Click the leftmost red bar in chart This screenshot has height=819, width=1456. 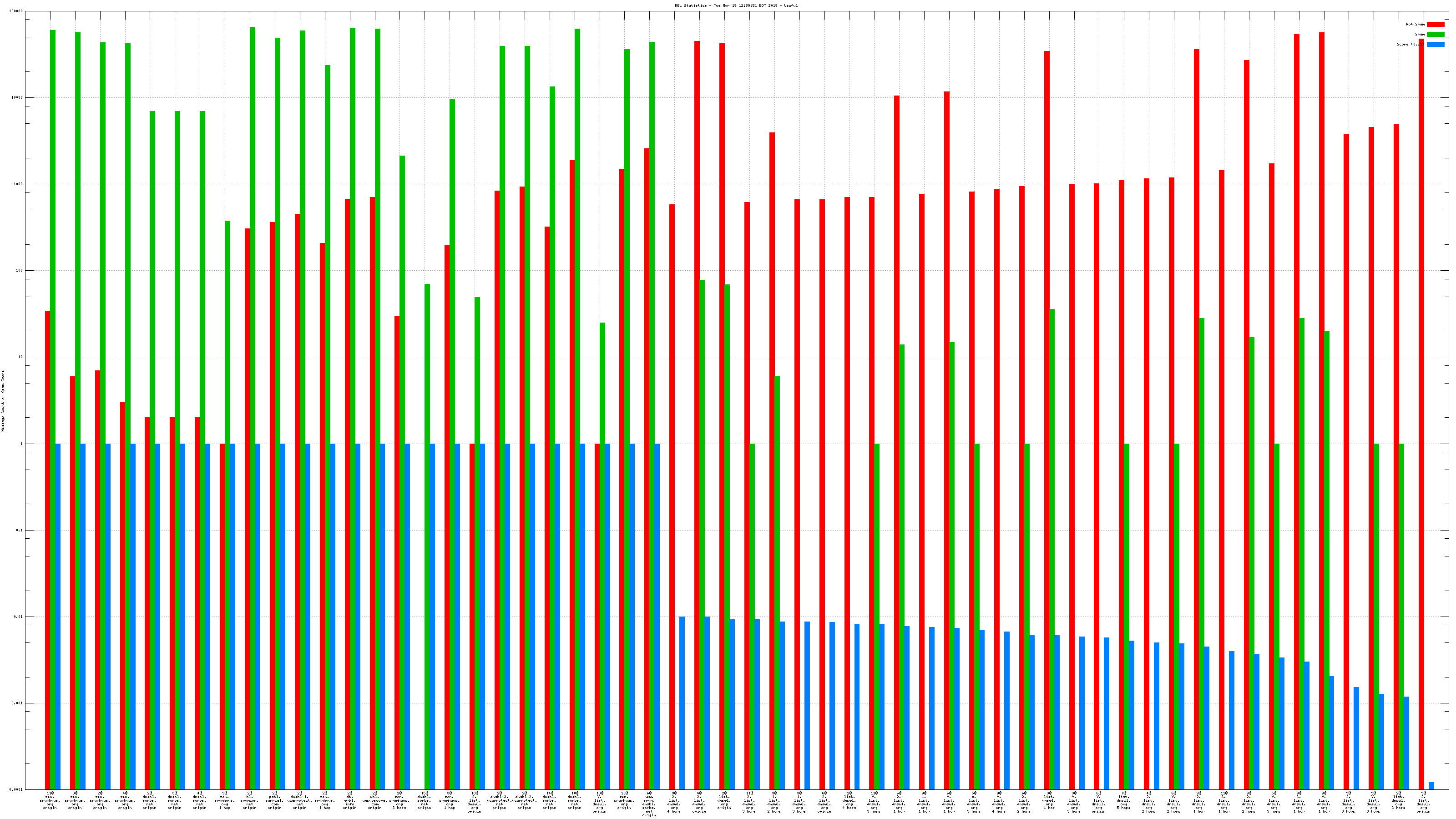pyautogui.click(x=47, y=548)
